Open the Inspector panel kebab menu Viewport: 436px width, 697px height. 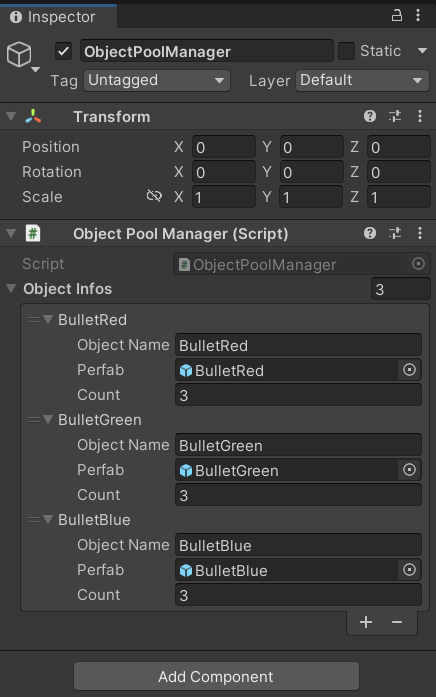(418, 16)
